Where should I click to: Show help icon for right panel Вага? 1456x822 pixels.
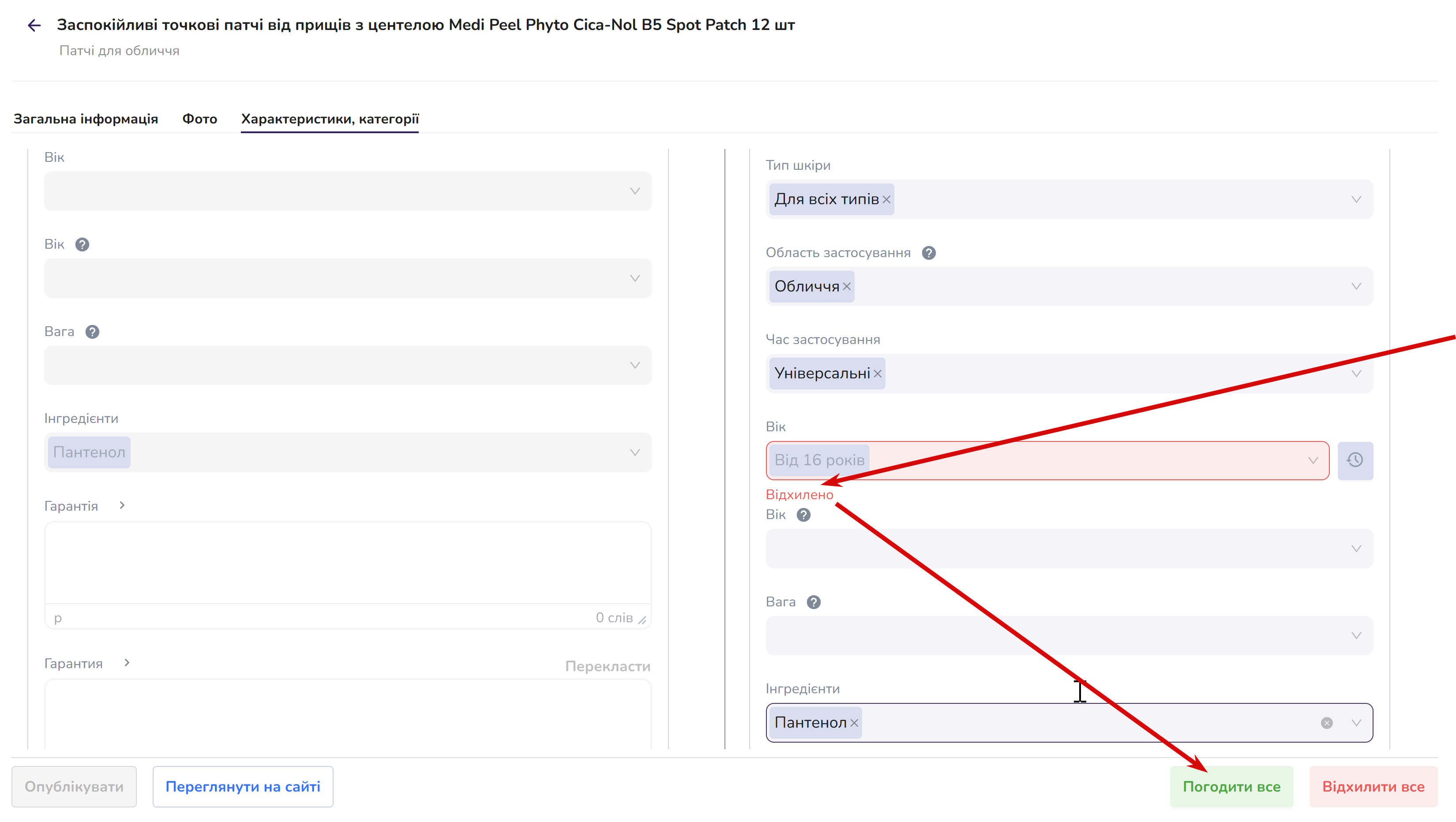[x=813, y=602]
